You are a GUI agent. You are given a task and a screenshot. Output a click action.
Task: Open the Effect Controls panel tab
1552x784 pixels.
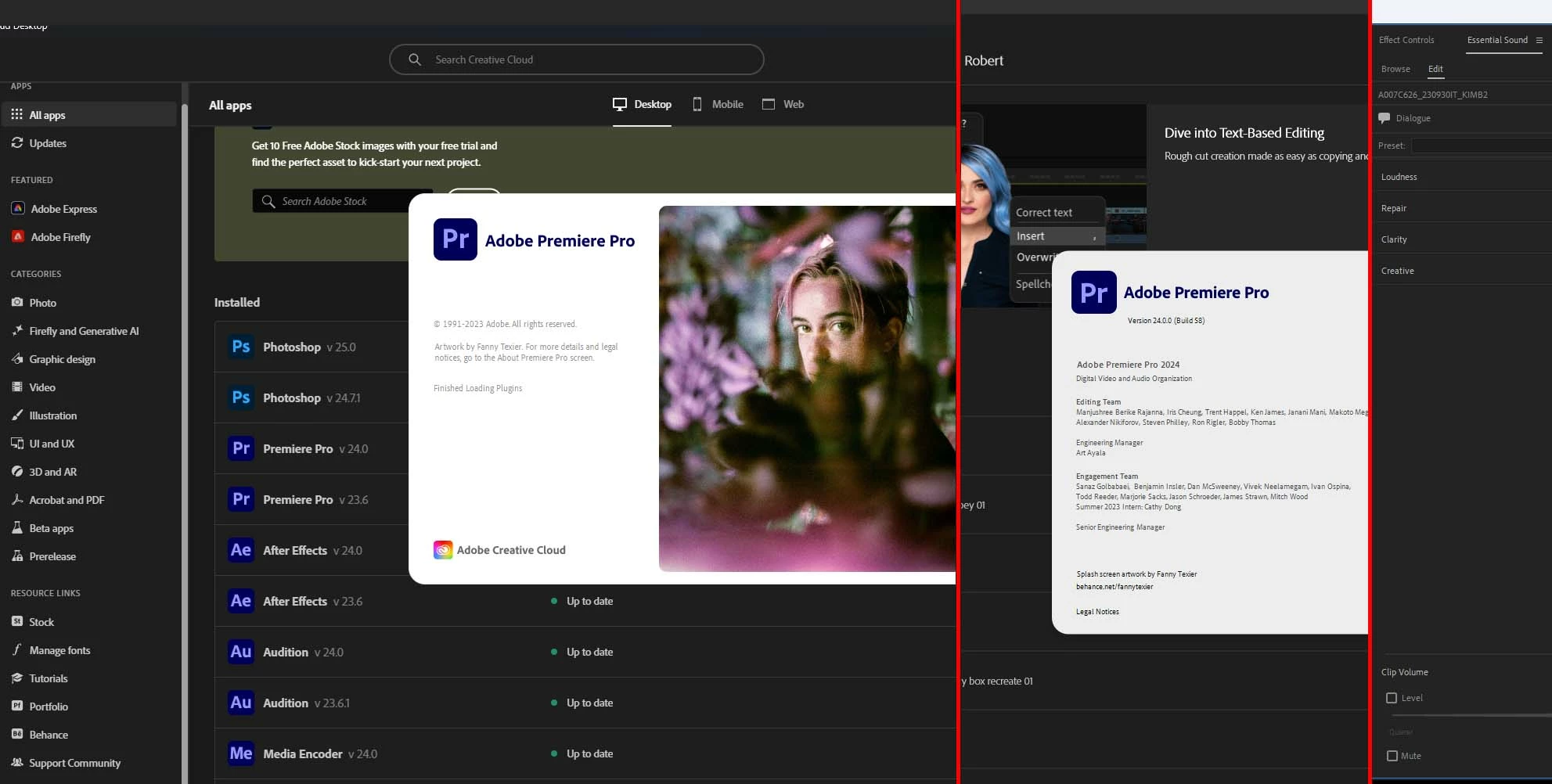coord(1406,40)
